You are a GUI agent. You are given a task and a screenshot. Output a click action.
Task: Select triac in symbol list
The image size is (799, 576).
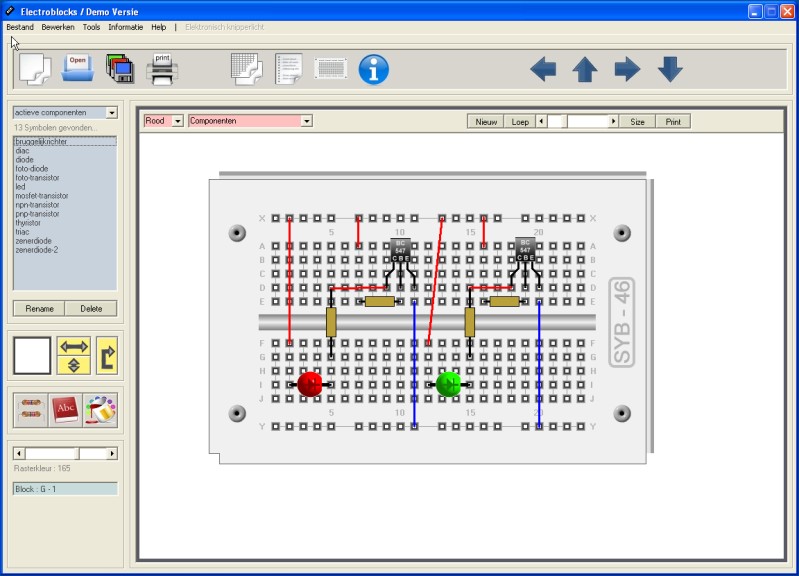tap(65, 232)
